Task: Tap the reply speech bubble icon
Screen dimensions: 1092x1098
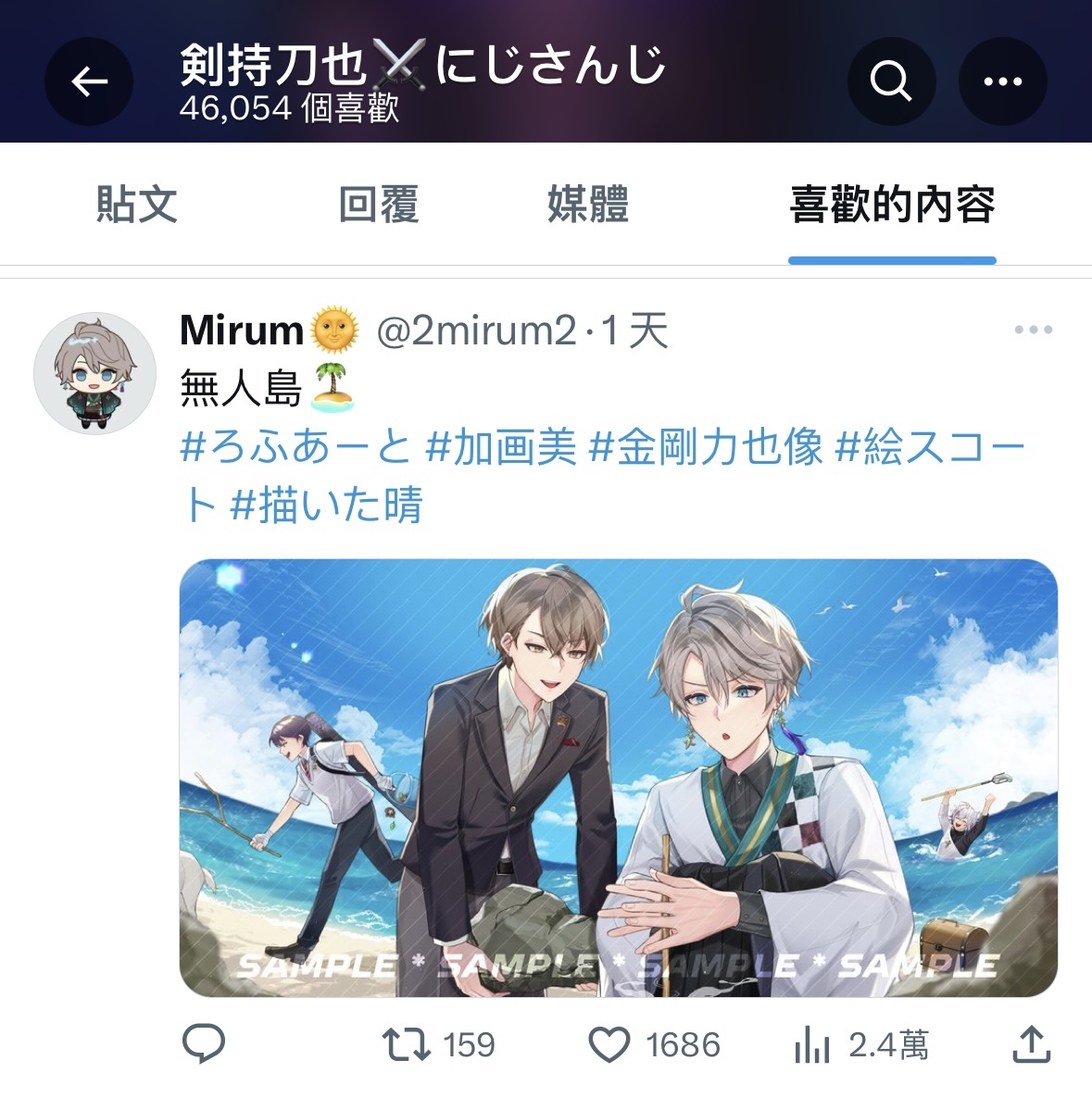Action: [204, 1043]
